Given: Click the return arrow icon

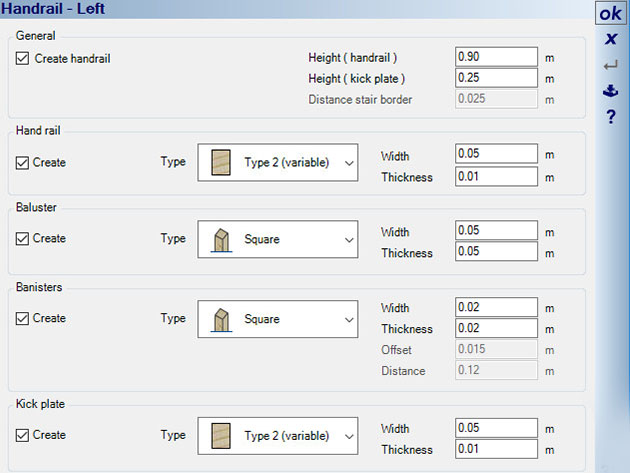Looking at the screenshot, I should point(610,66).
